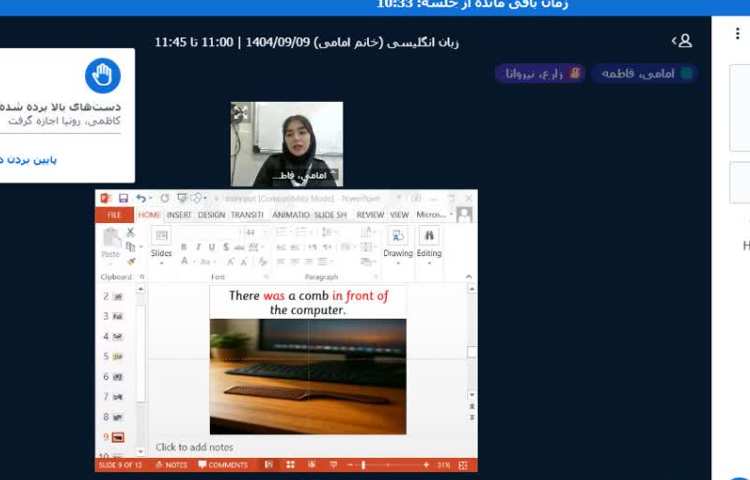Screen dimensions: 750x480
Task: Open the participants list icon at top right
Action: pyautogui.click(x=683, y=41)
